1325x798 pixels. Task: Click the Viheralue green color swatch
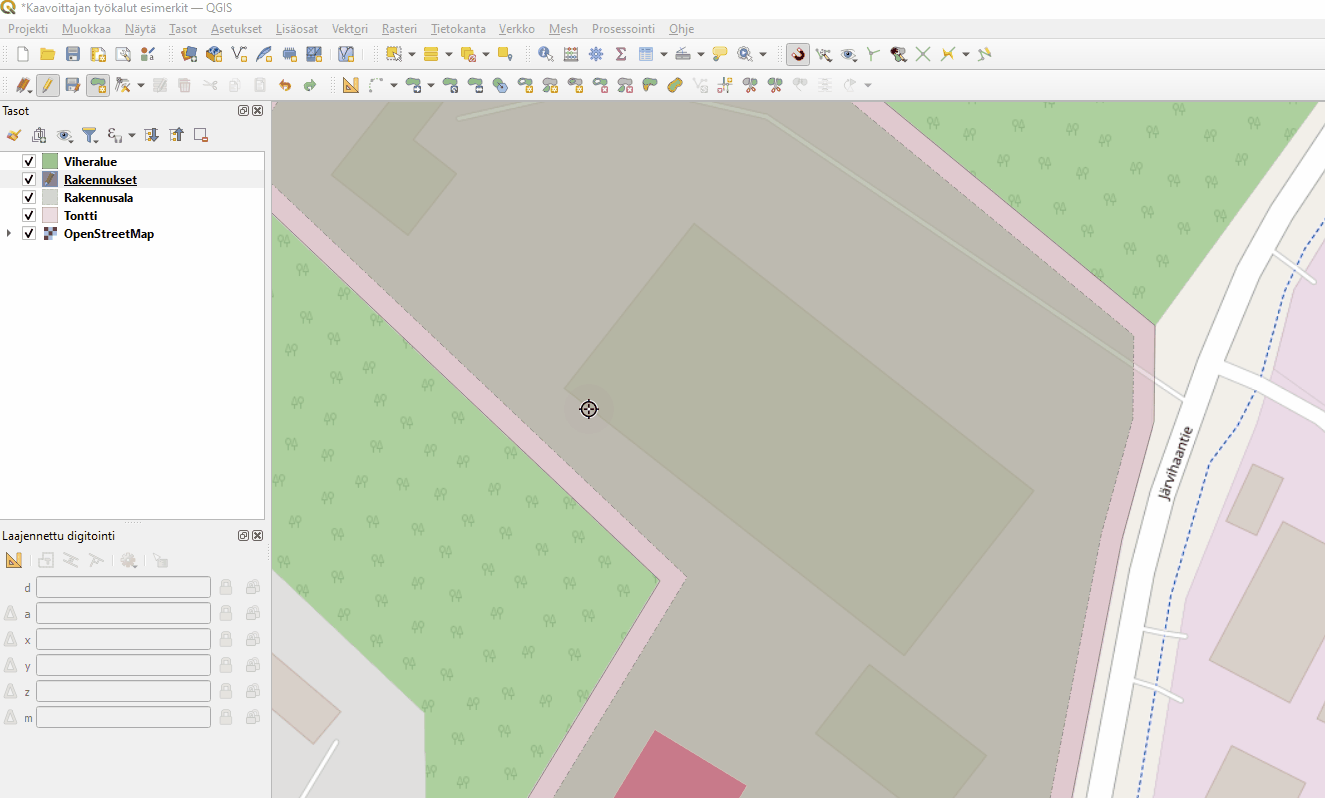tap(50, 162)
